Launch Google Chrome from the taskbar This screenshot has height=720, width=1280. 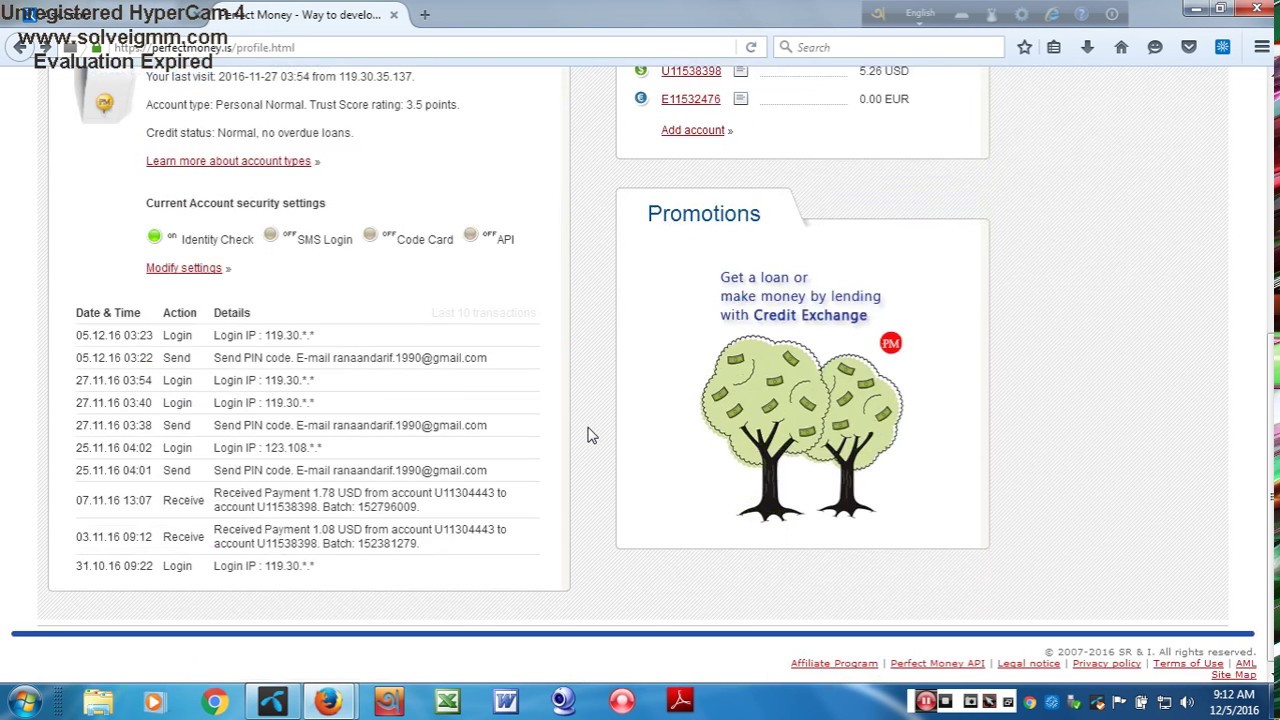pyautogui.click(x=214, y=701)
